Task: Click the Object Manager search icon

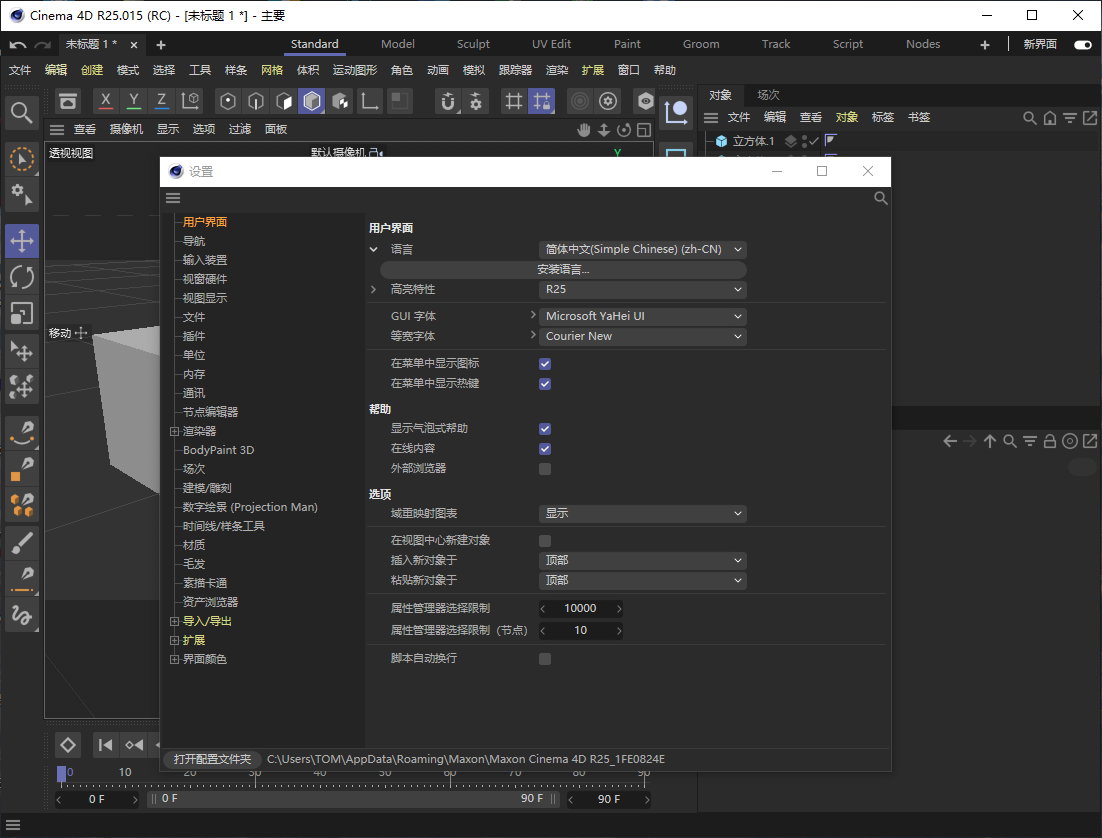Action: click(x=1030, y=118)
